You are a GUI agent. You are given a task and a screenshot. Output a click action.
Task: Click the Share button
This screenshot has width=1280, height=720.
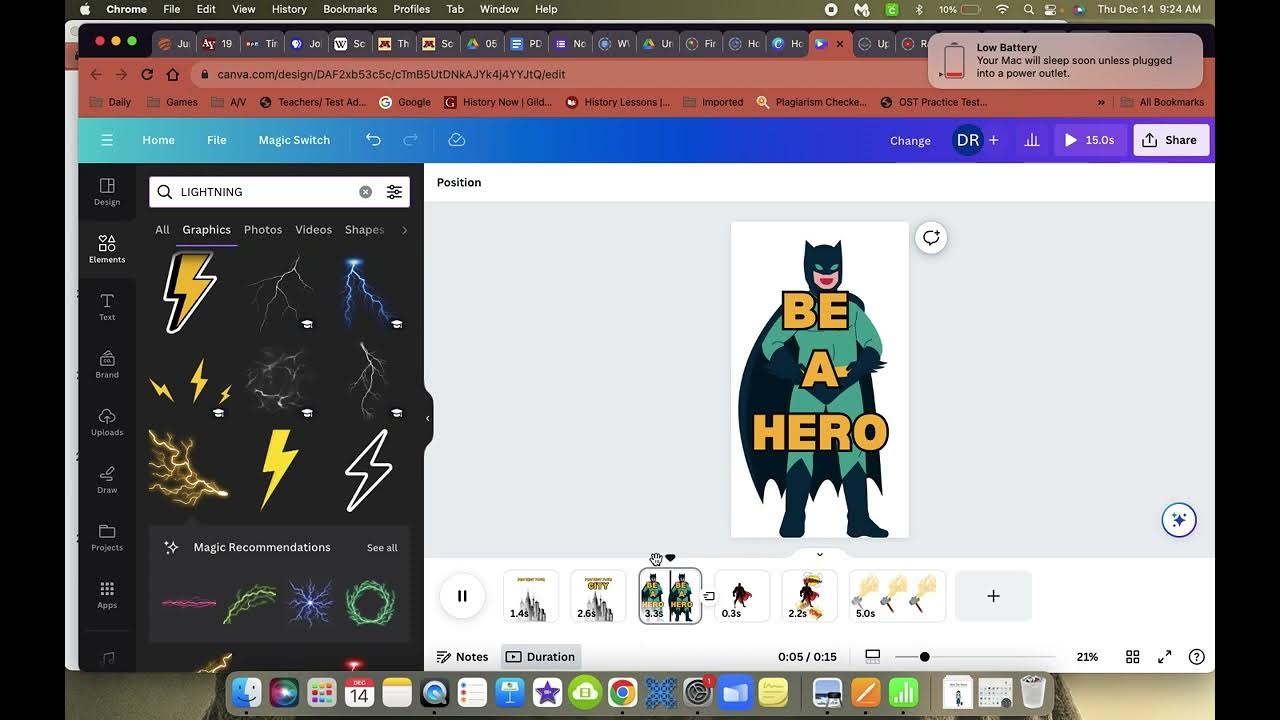[x=1170, y=140]
